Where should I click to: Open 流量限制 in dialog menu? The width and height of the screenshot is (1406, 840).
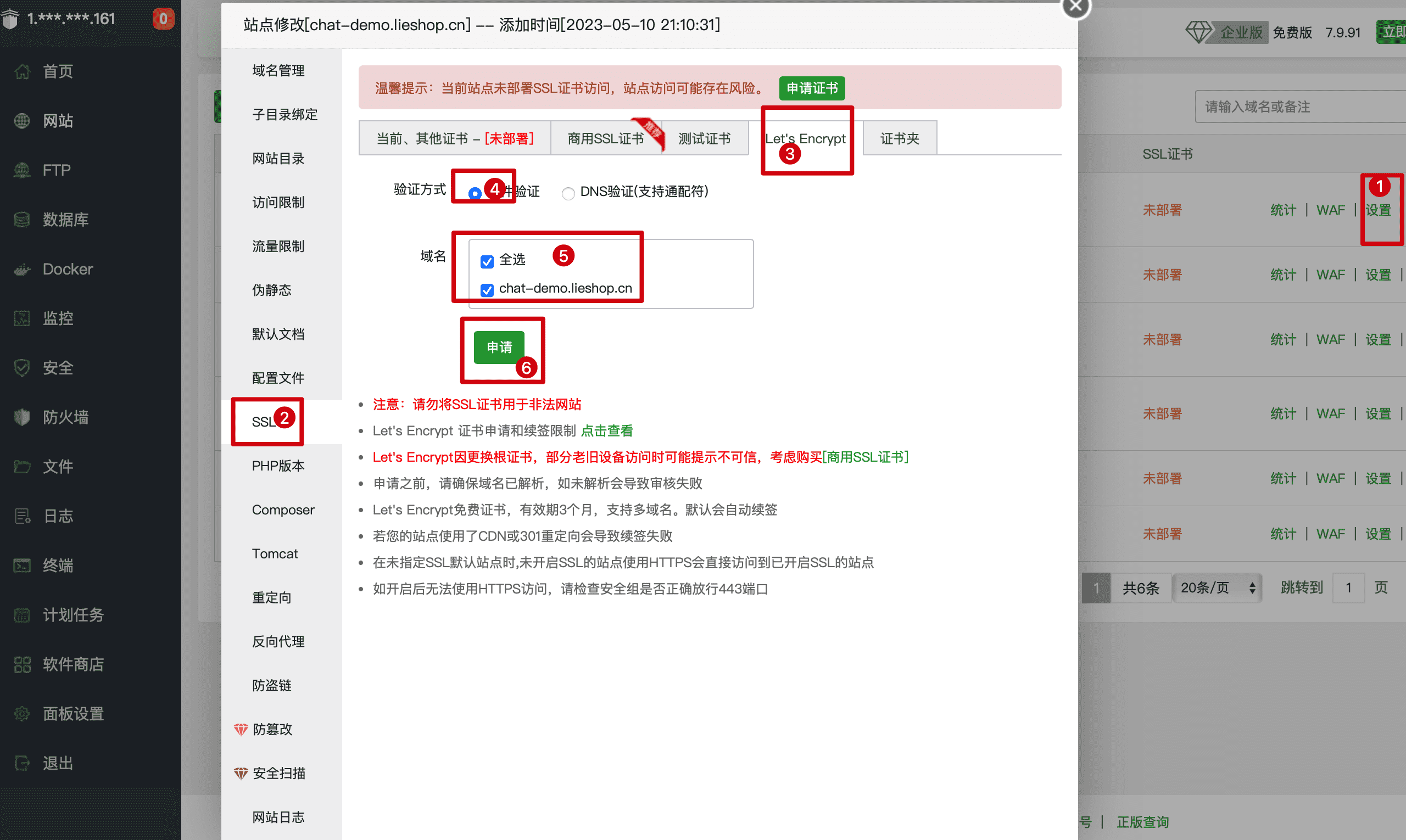[282, 246]
